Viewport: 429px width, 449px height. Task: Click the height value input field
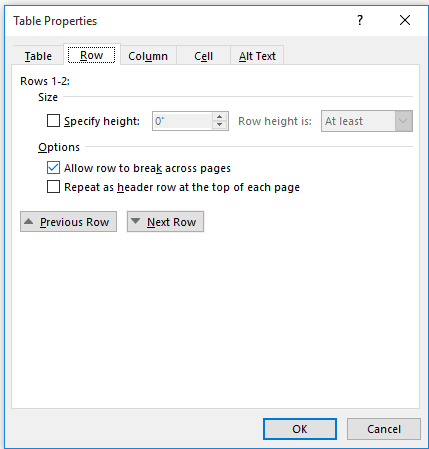tap(182, 121)
